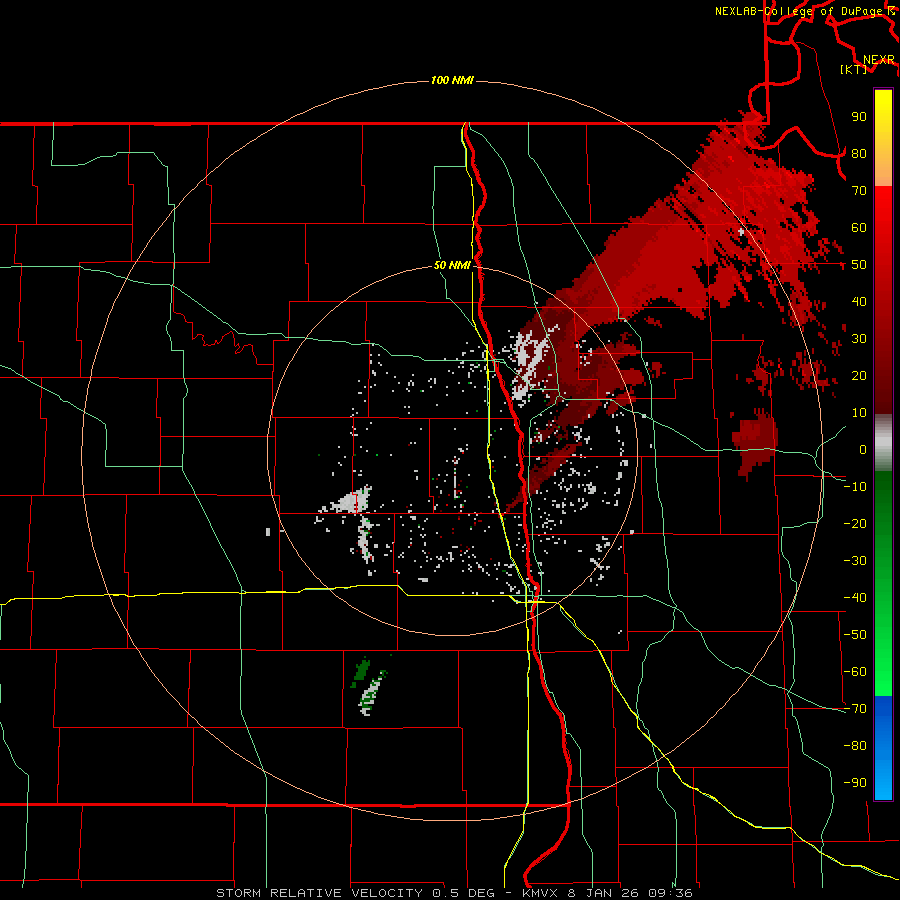900x900 pixels.
Task: Click the -50 knot scale label
Action: click(855, 635)
